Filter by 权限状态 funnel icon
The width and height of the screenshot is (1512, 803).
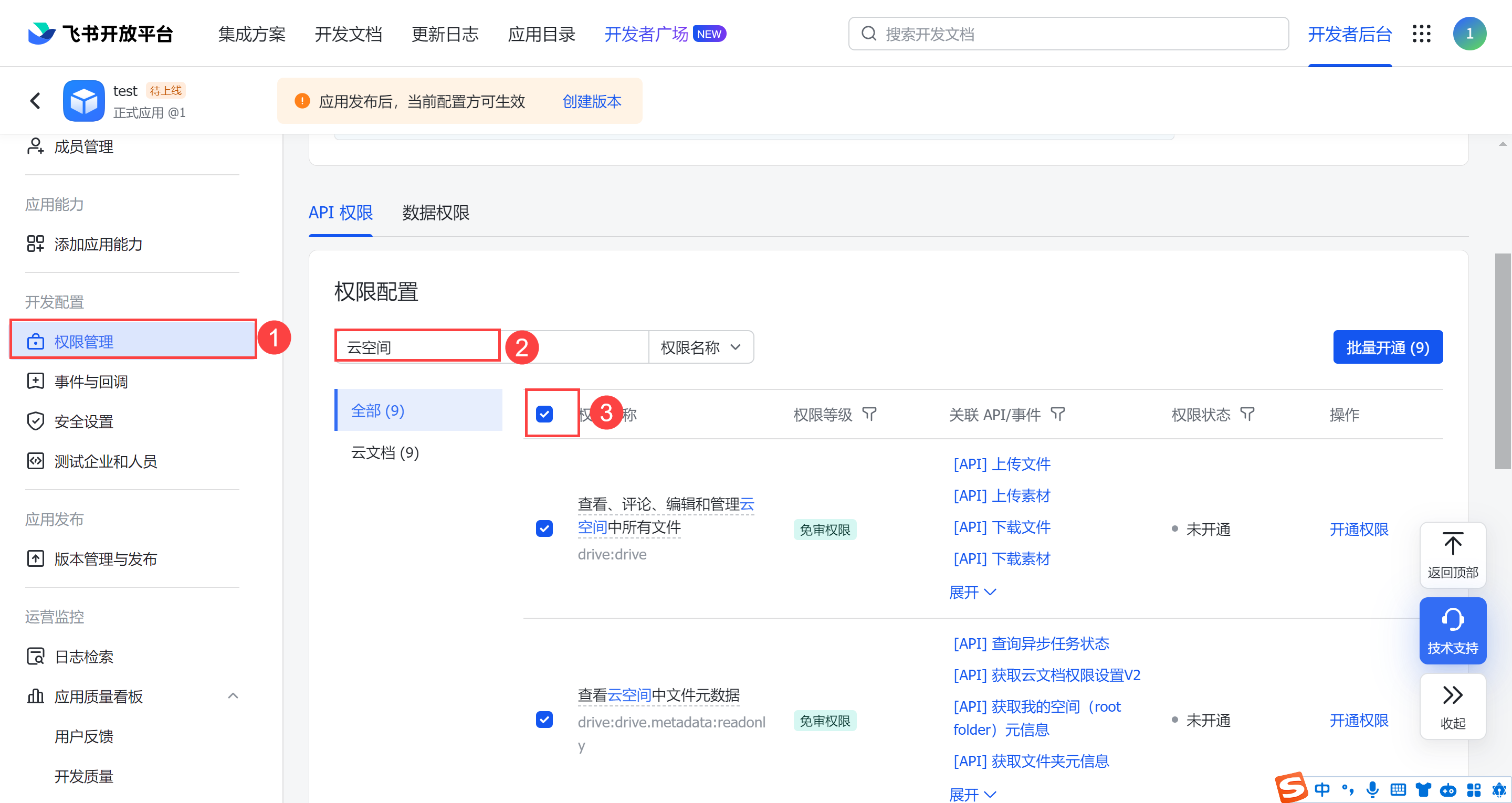click(x=1247, y=415)
